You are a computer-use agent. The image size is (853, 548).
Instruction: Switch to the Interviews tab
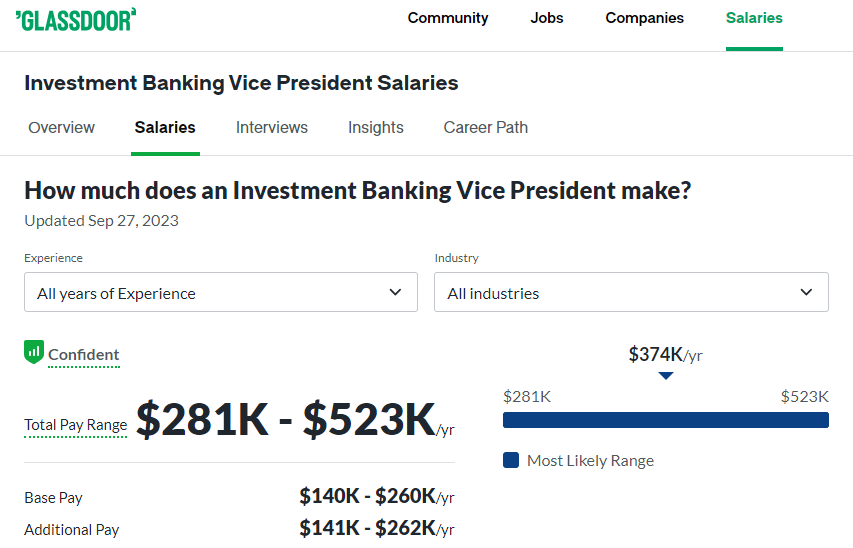[x=271, y=127]
